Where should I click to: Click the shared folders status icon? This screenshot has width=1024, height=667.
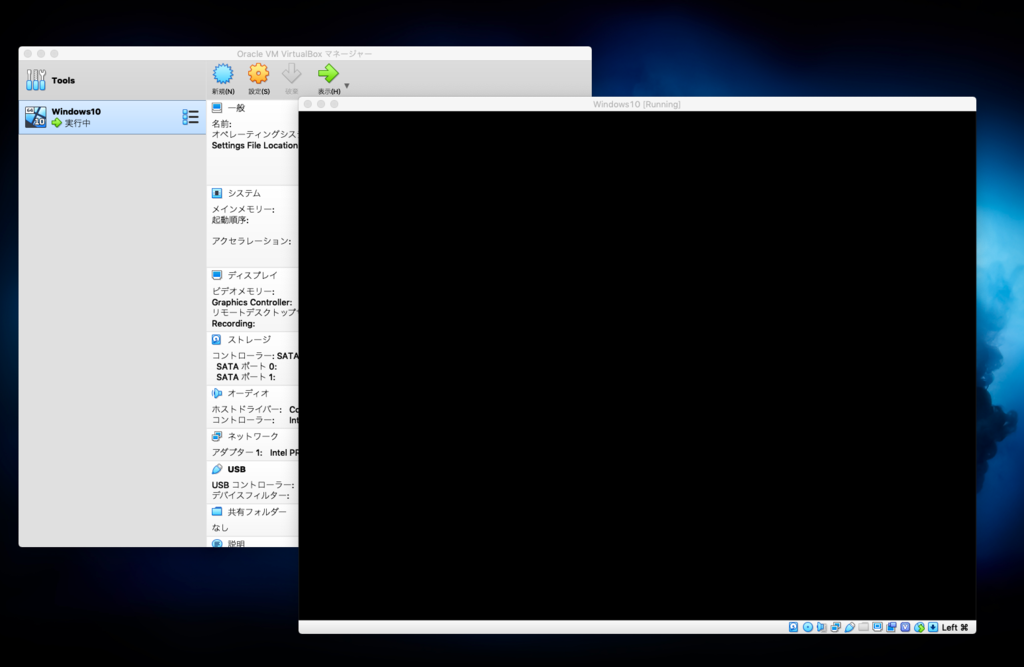click(863, 627)
